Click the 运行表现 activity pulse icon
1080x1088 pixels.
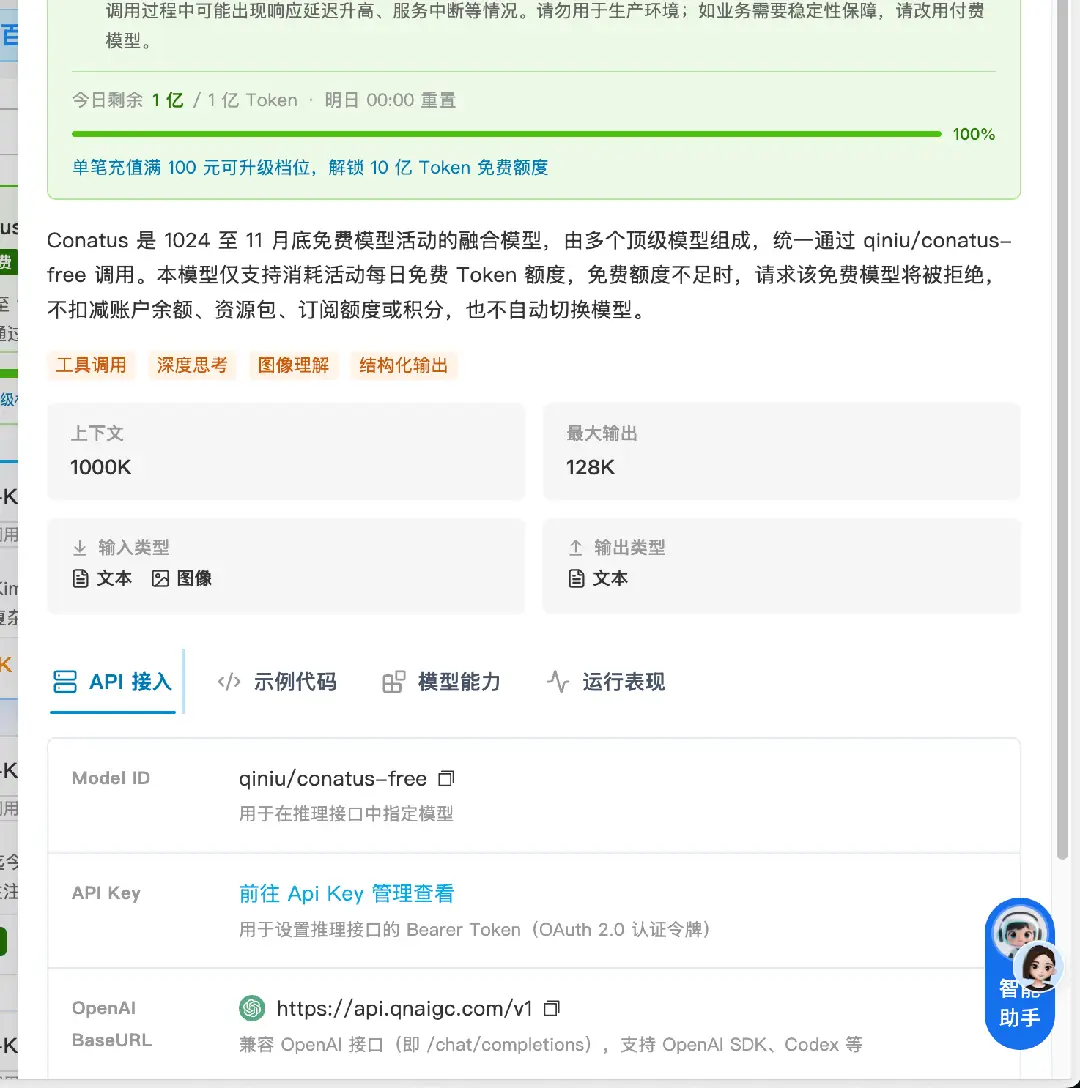click(x=557, y=681)
